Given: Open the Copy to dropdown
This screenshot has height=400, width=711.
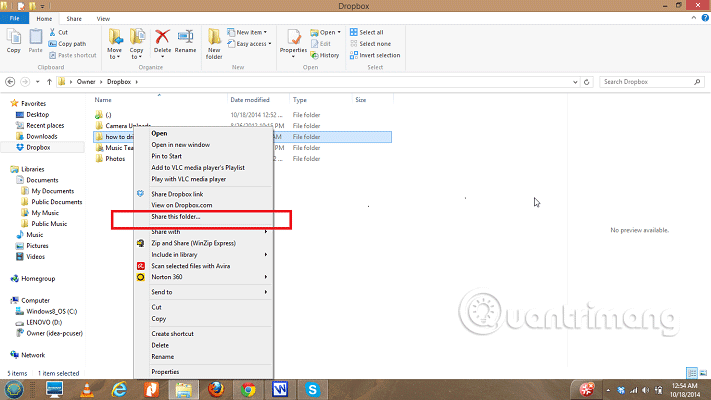Looking at the screenshot, I should click(x=136, y=54).
